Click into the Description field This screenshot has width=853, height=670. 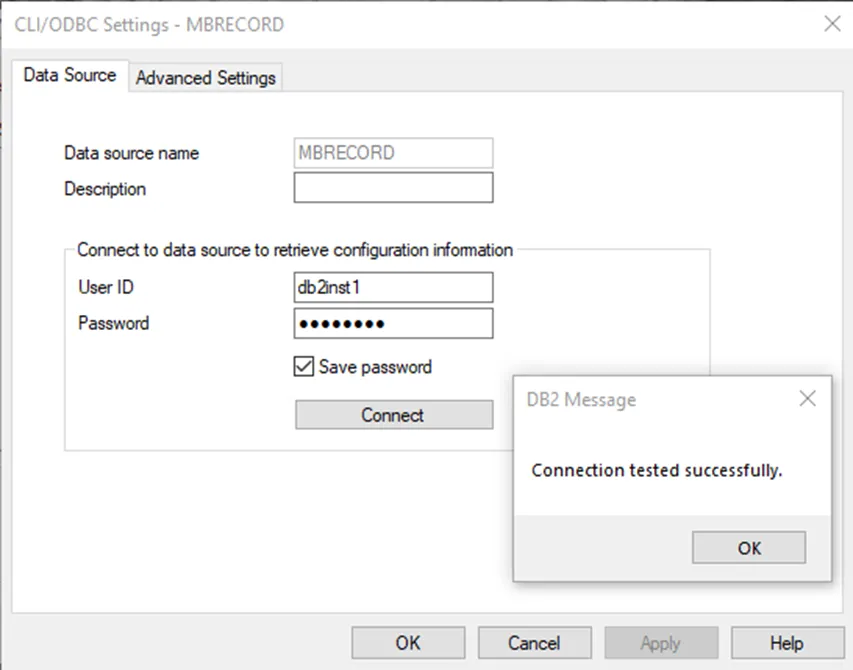(x=393, y=188)
